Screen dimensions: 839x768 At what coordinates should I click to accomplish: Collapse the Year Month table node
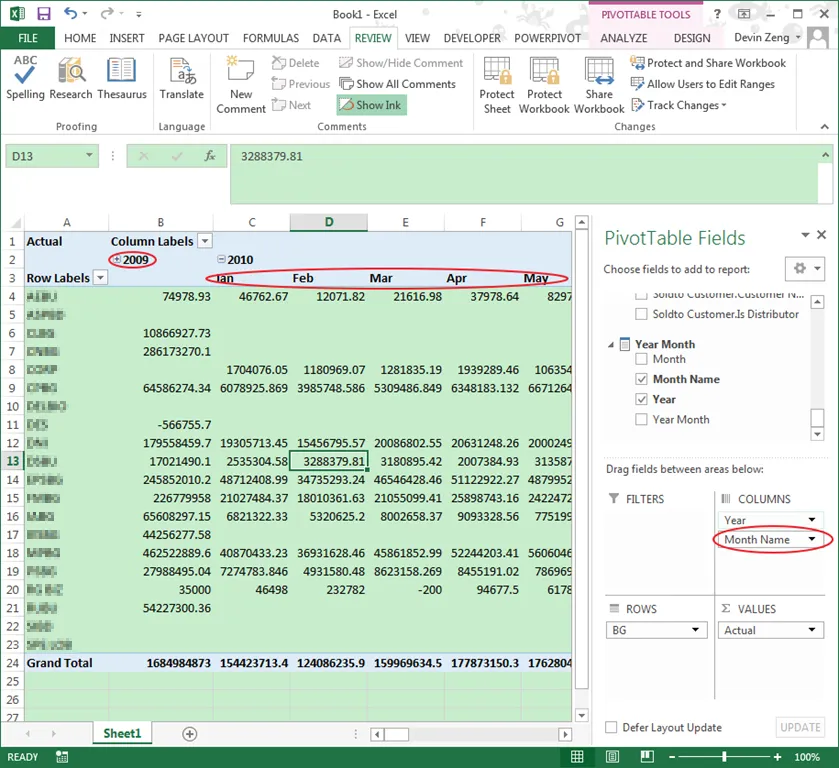(x=611, y=345)
